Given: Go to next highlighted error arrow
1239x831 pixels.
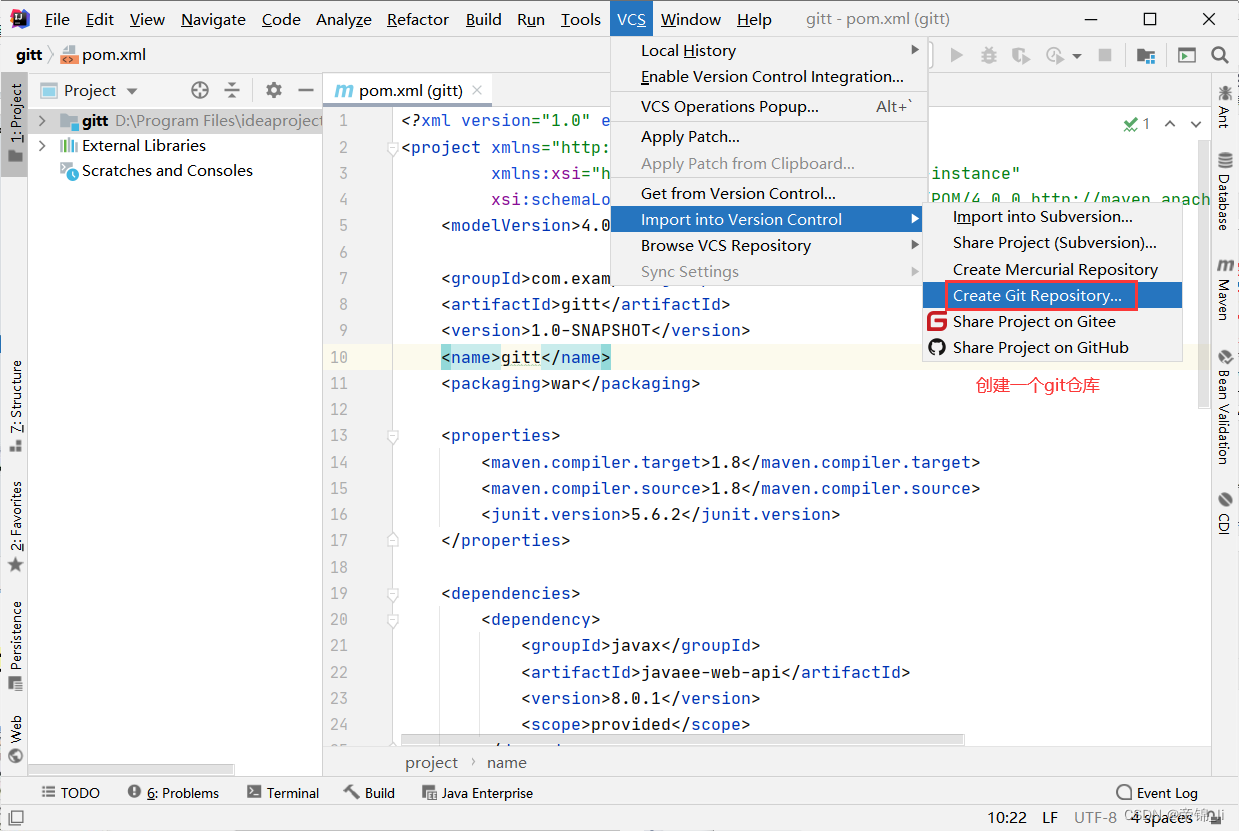Looking at the screenshot, I should pyautogui.click(x=1196, y=124).
